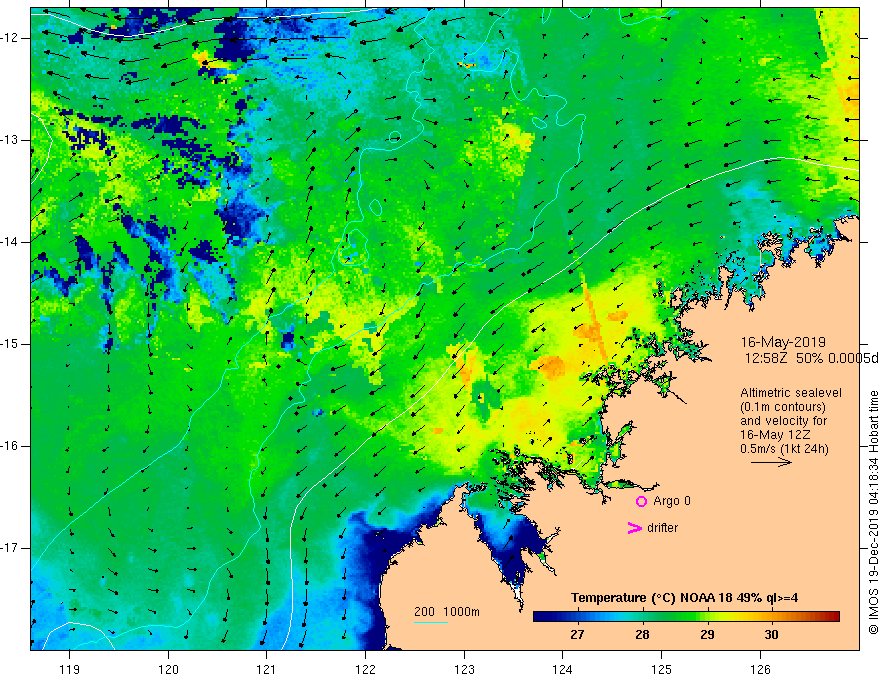
Task: Click the longitude '124' axis label
Action: coord(562,669)
